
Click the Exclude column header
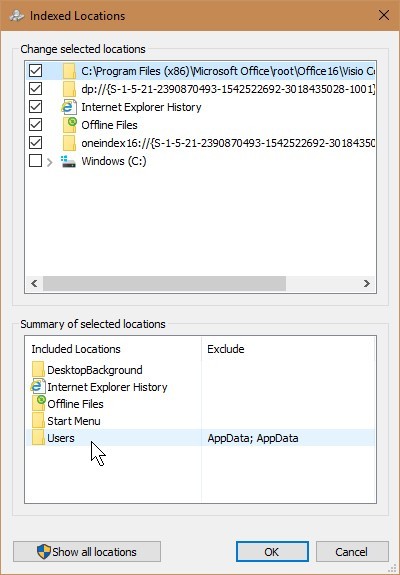[x=288, y=349]
